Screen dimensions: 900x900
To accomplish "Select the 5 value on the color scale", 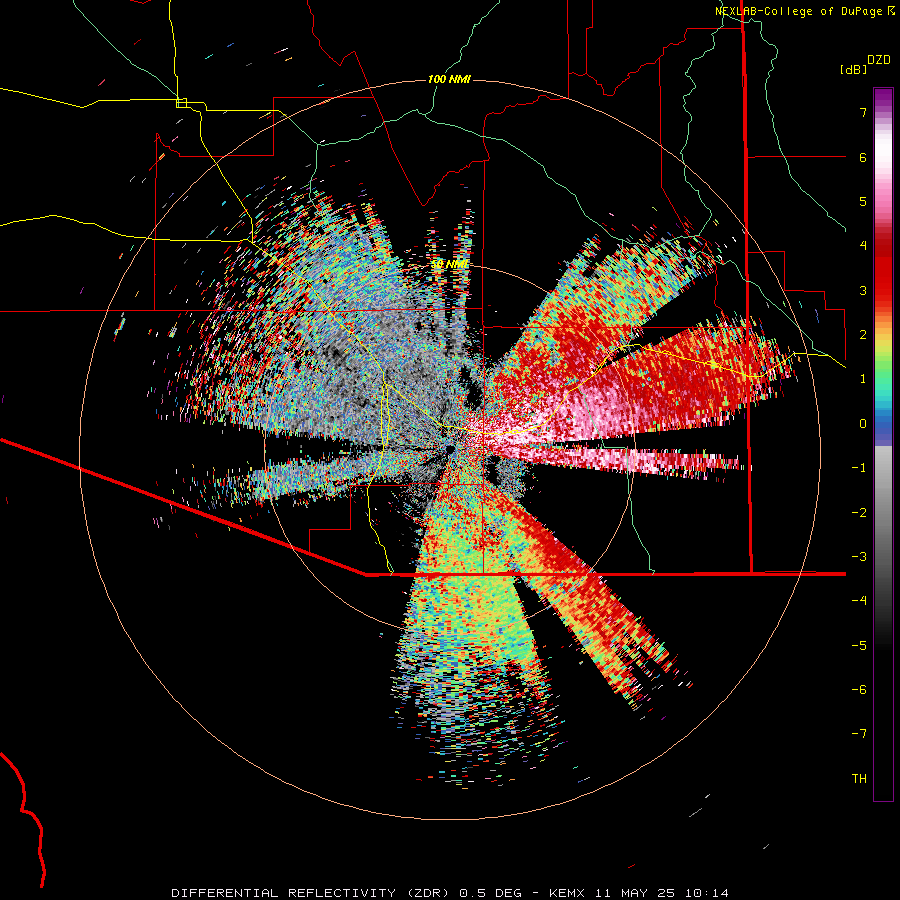I will point(863,201).
